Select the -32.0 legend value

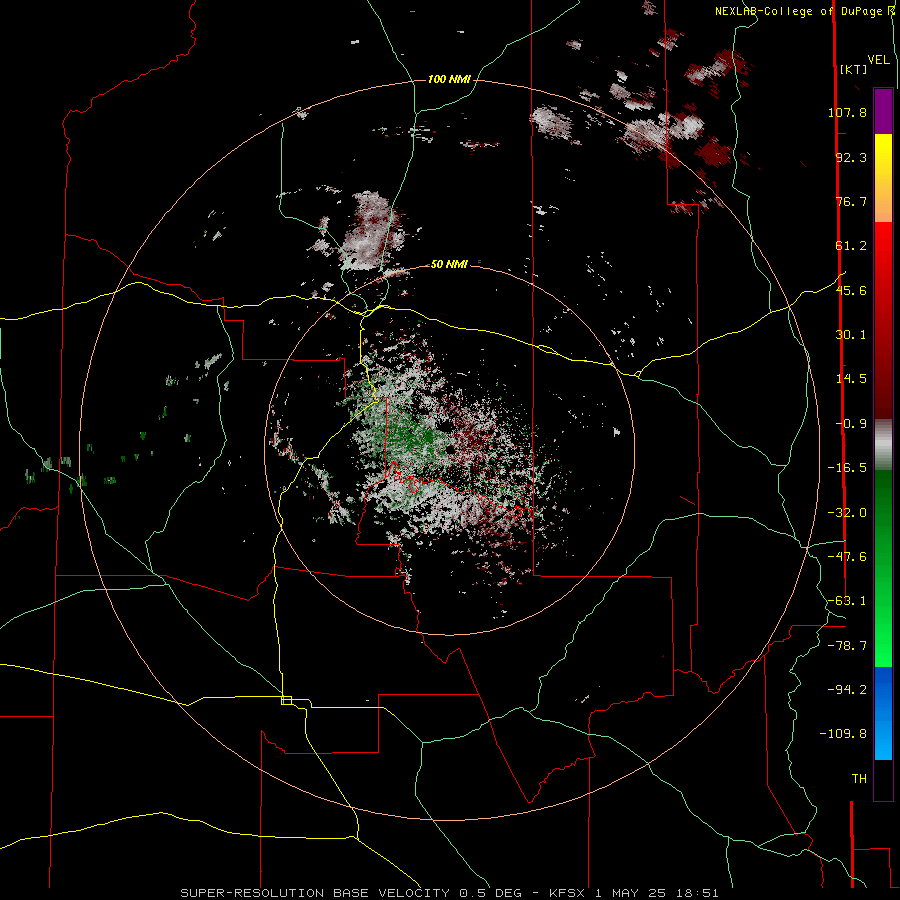tap(847, 513)
